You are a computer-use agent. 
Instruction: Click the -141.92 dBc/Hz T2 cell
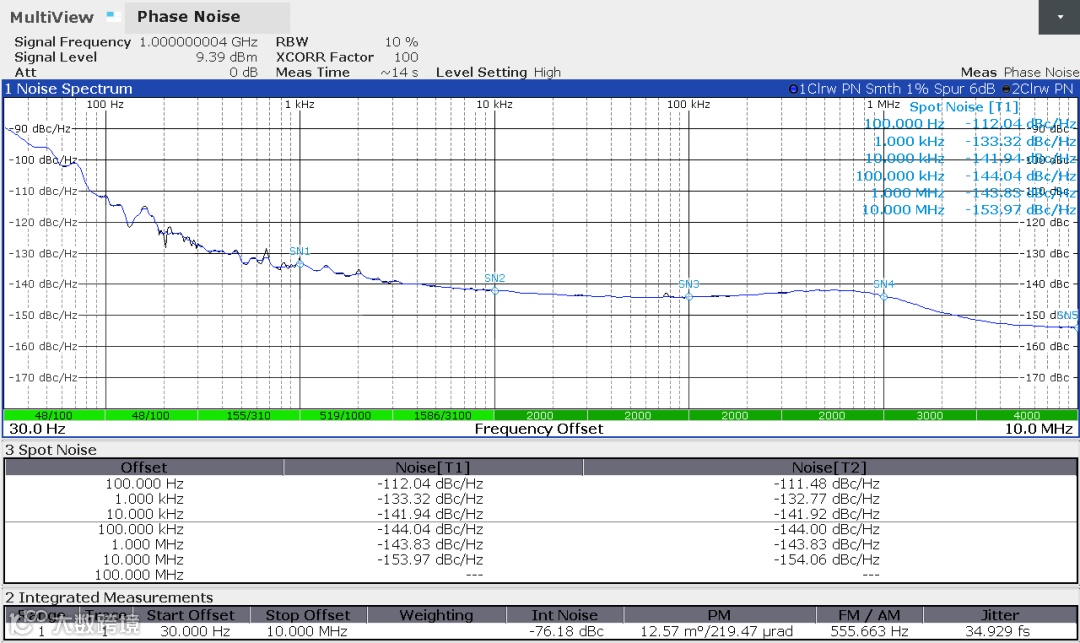[x=827, y=514]
